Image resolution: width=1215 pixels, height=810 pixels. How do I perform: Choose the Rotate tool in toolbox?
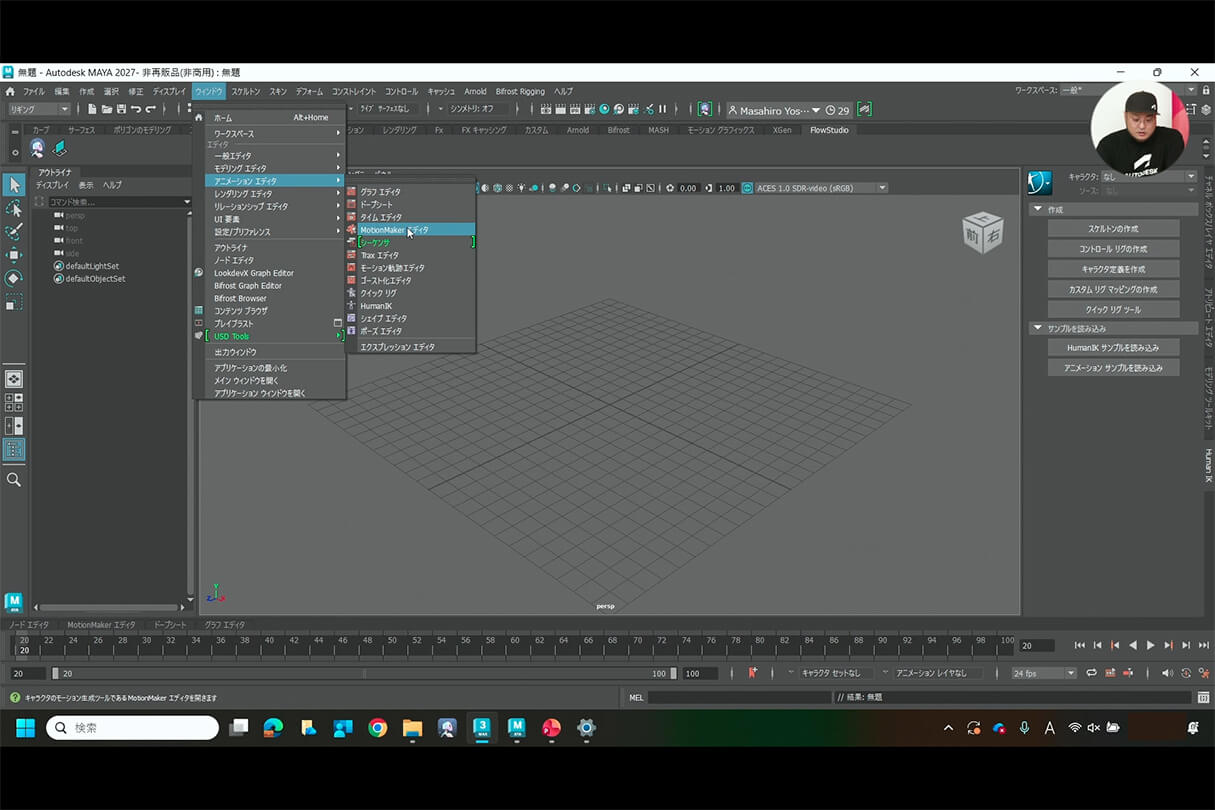tap(14, 278)
